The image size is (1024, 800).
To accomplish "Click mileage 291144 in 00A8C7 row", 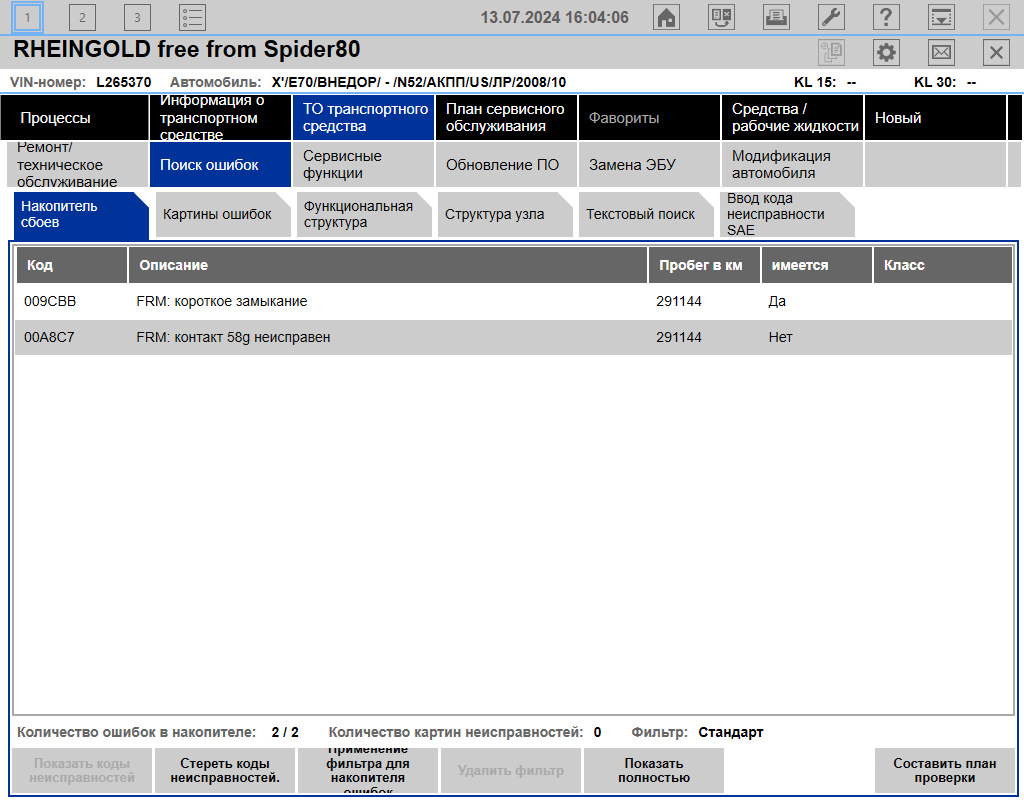I will [679, 337].
